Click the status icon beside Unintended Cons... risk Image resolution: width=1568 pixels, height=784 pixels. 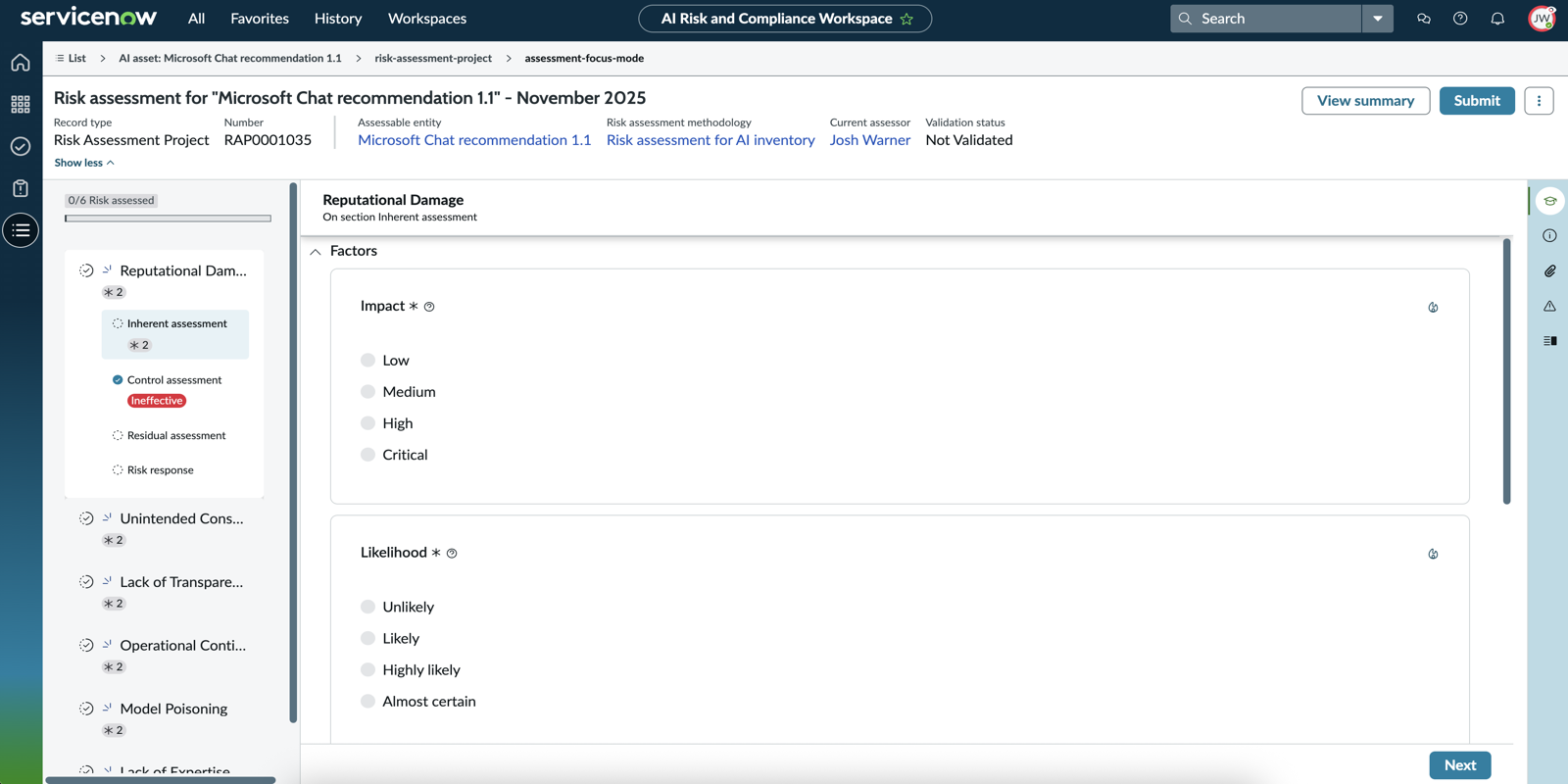[86, 518]
